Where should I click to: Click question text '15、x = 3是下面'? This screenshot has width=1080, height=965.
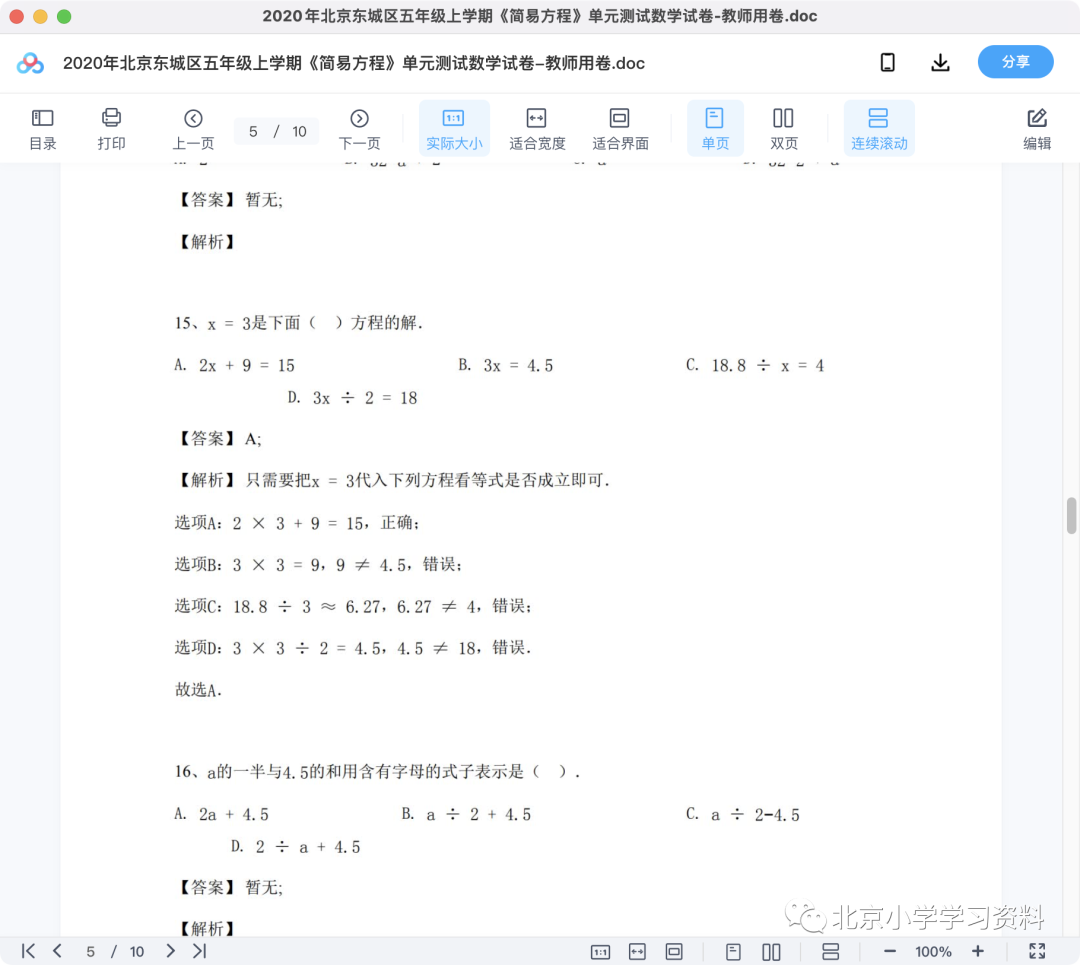[x=299, y=323]
